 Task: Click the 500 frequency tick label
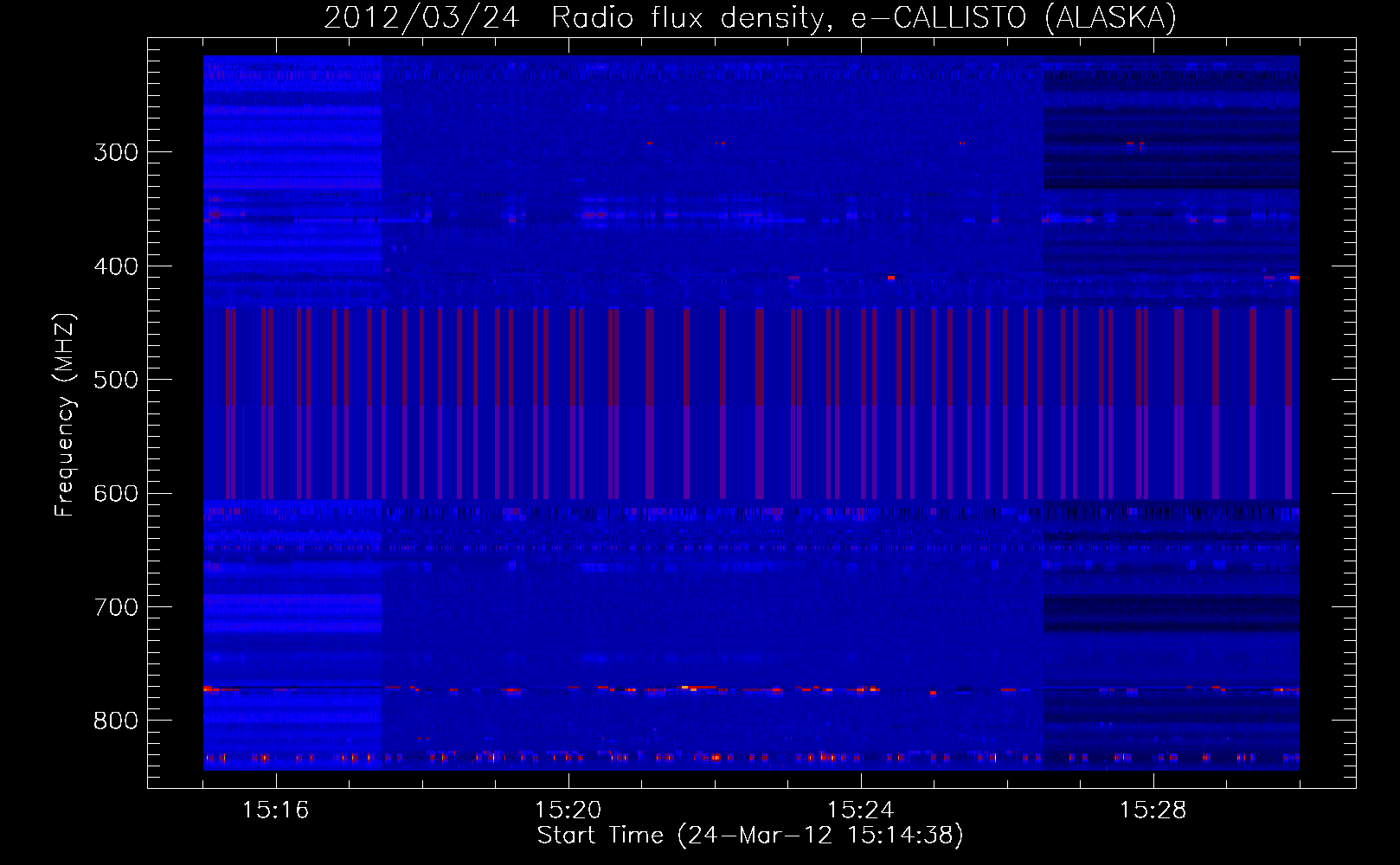tap(116, 380)
